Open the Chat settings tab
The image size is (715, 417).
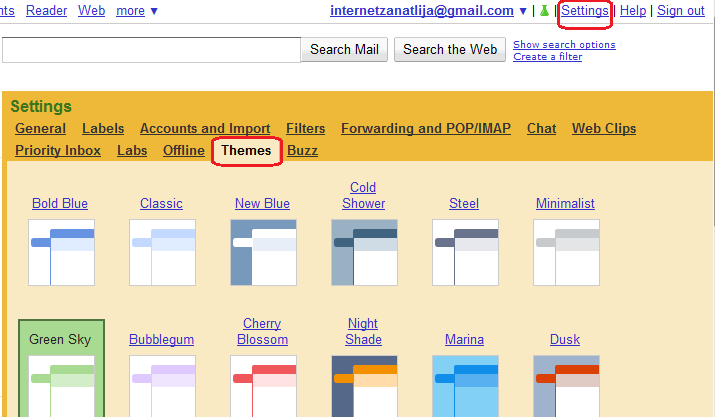pos(541,128)
